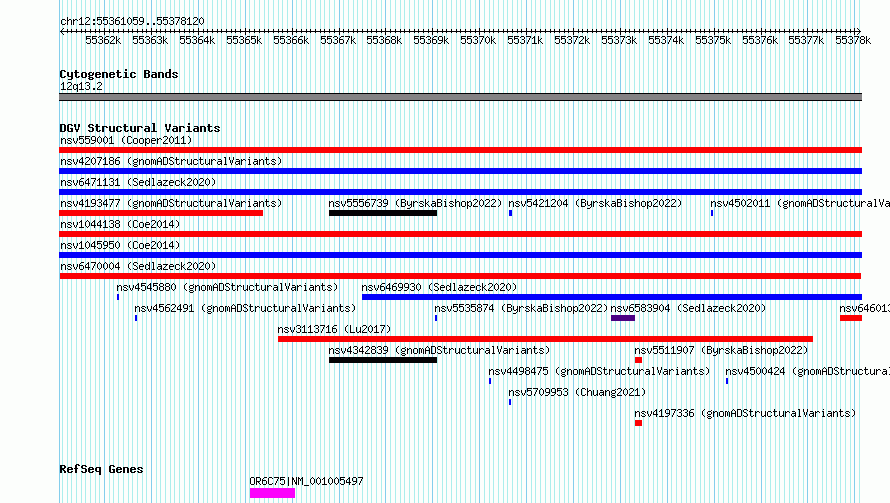
Task: Click the small blue marker under nsv4500424
Action: (727, 381)
